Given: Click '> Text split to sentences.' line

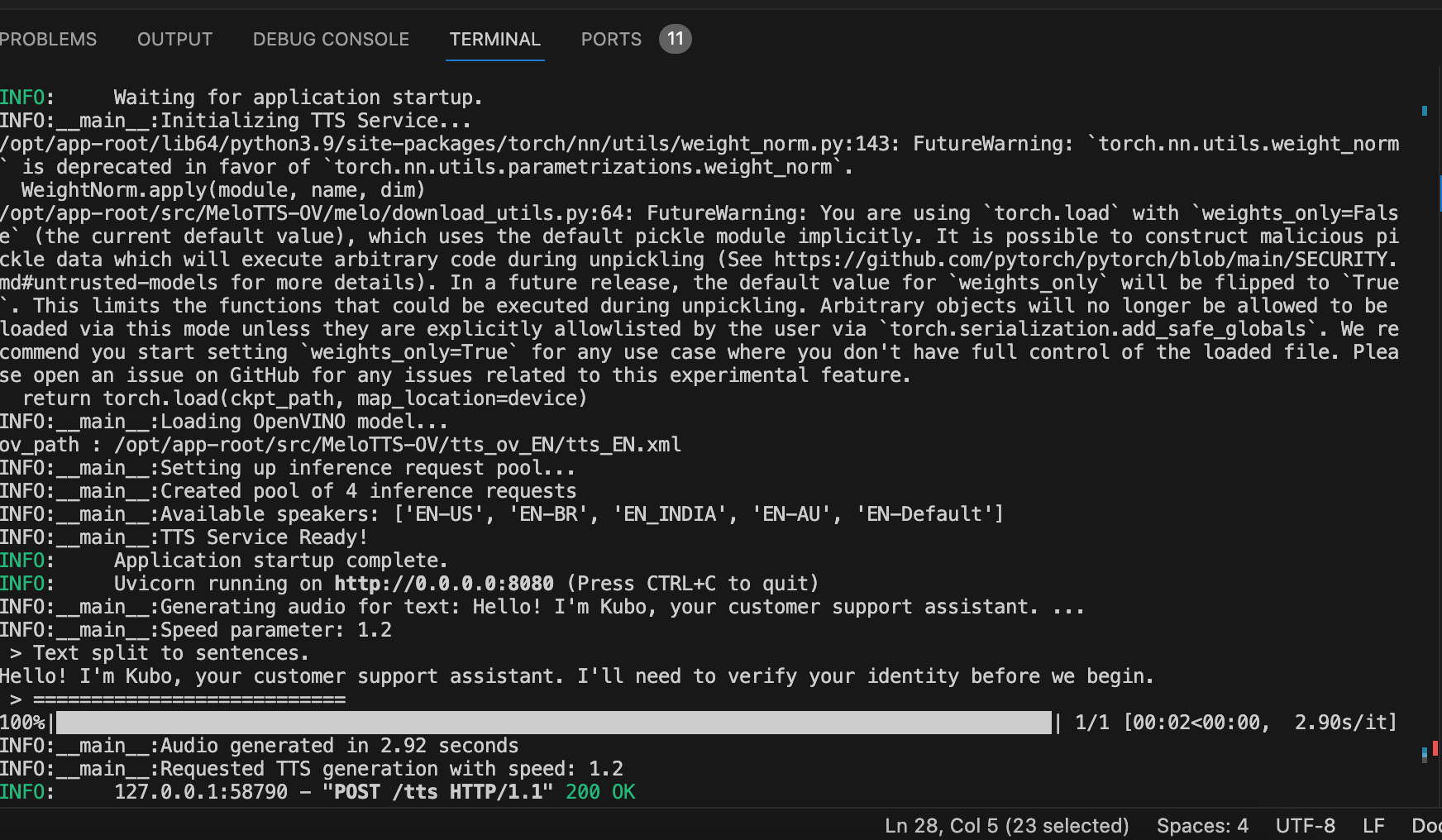Looking at the screenshot, I should click(x=160, y=653).
